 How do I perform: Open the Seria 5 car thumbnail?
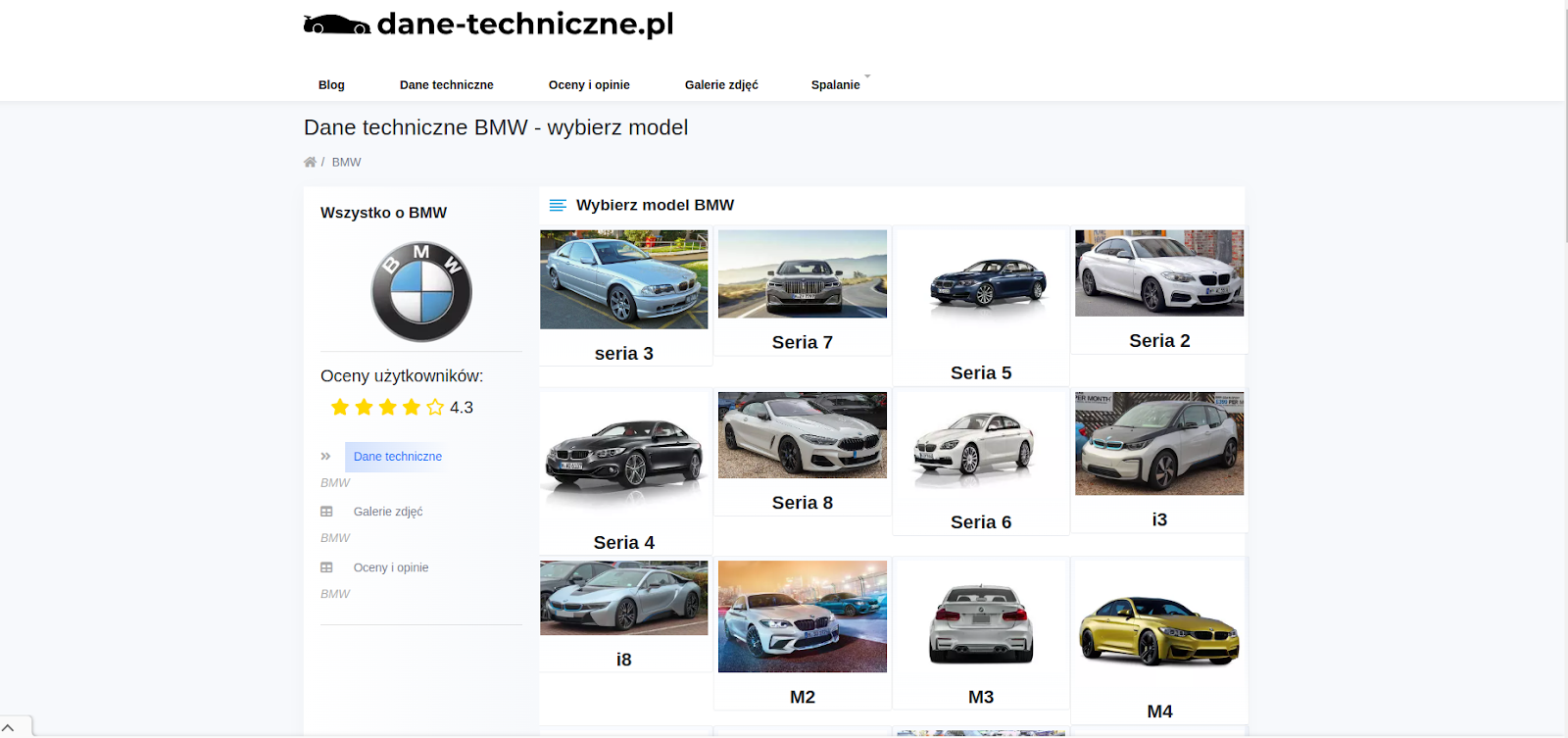coord(981,284)
